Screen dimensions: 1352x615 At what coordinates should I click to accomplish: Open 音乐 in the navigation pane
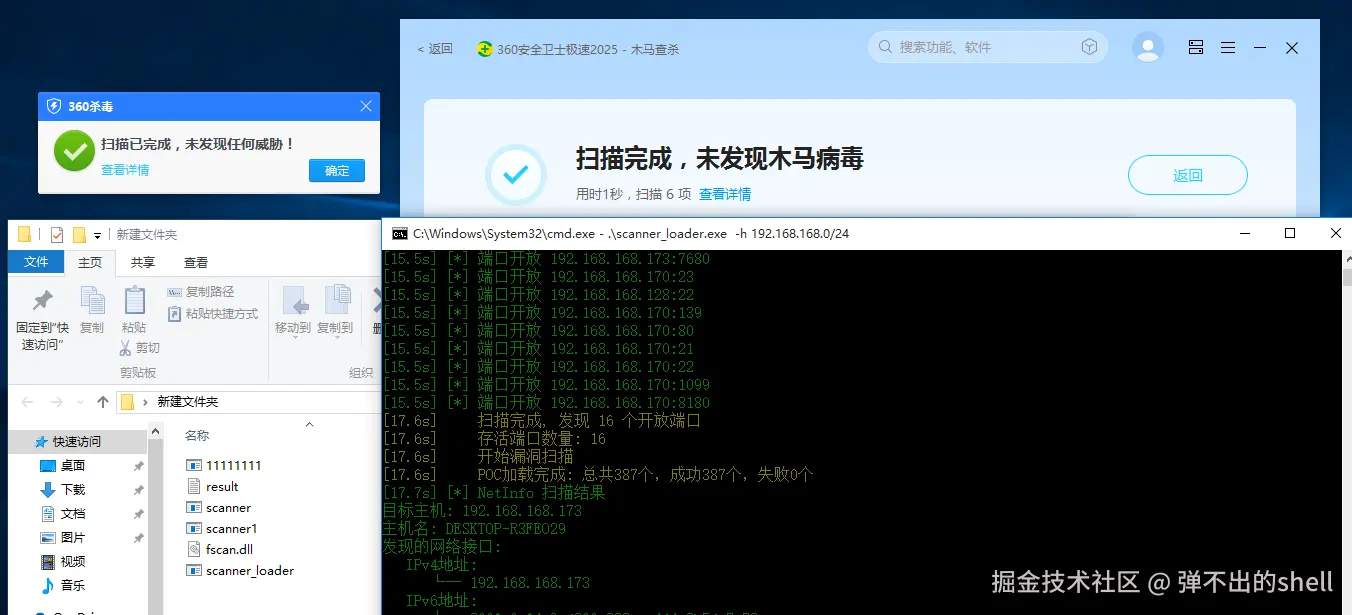tap(73, 585)
